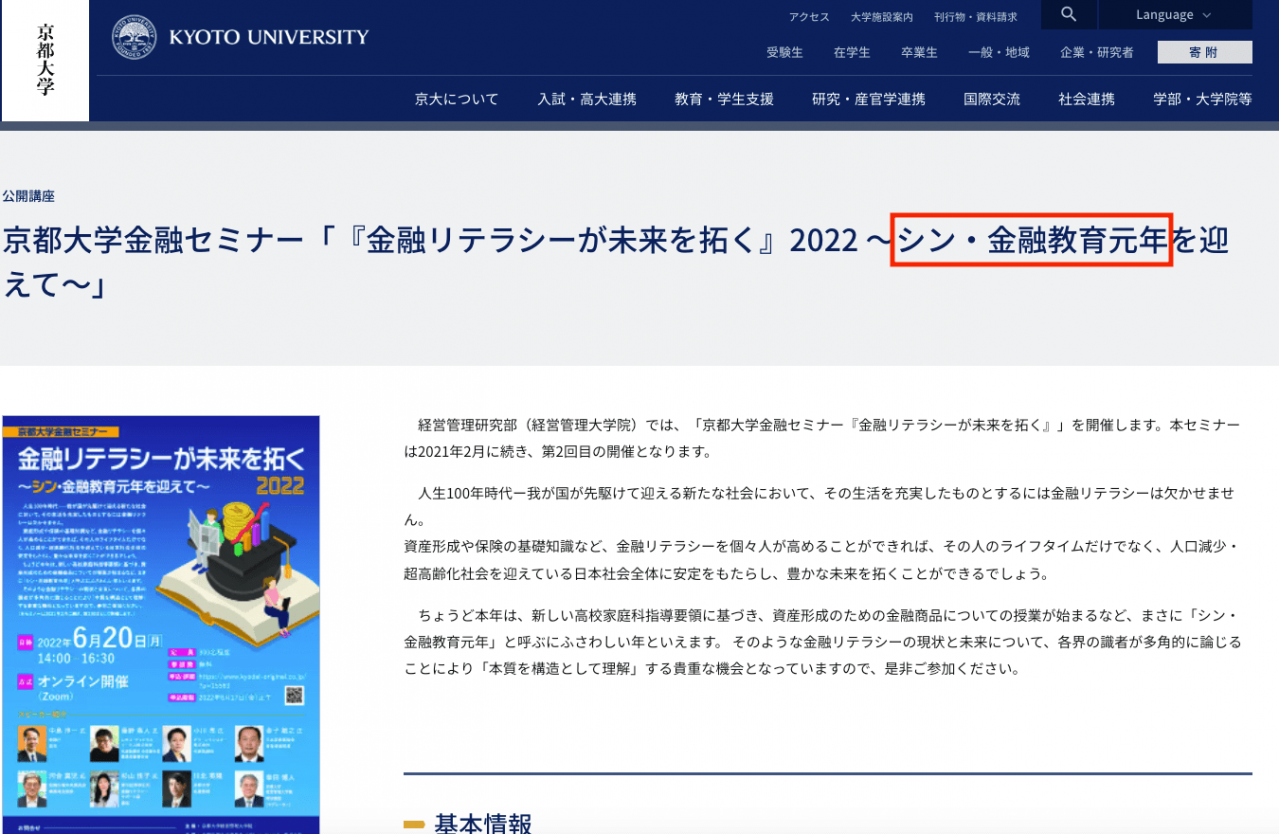The width and height of the screenshot is (1279, 834).
Task: Open the 社会連携 menu
Action: coord(1087,99)
